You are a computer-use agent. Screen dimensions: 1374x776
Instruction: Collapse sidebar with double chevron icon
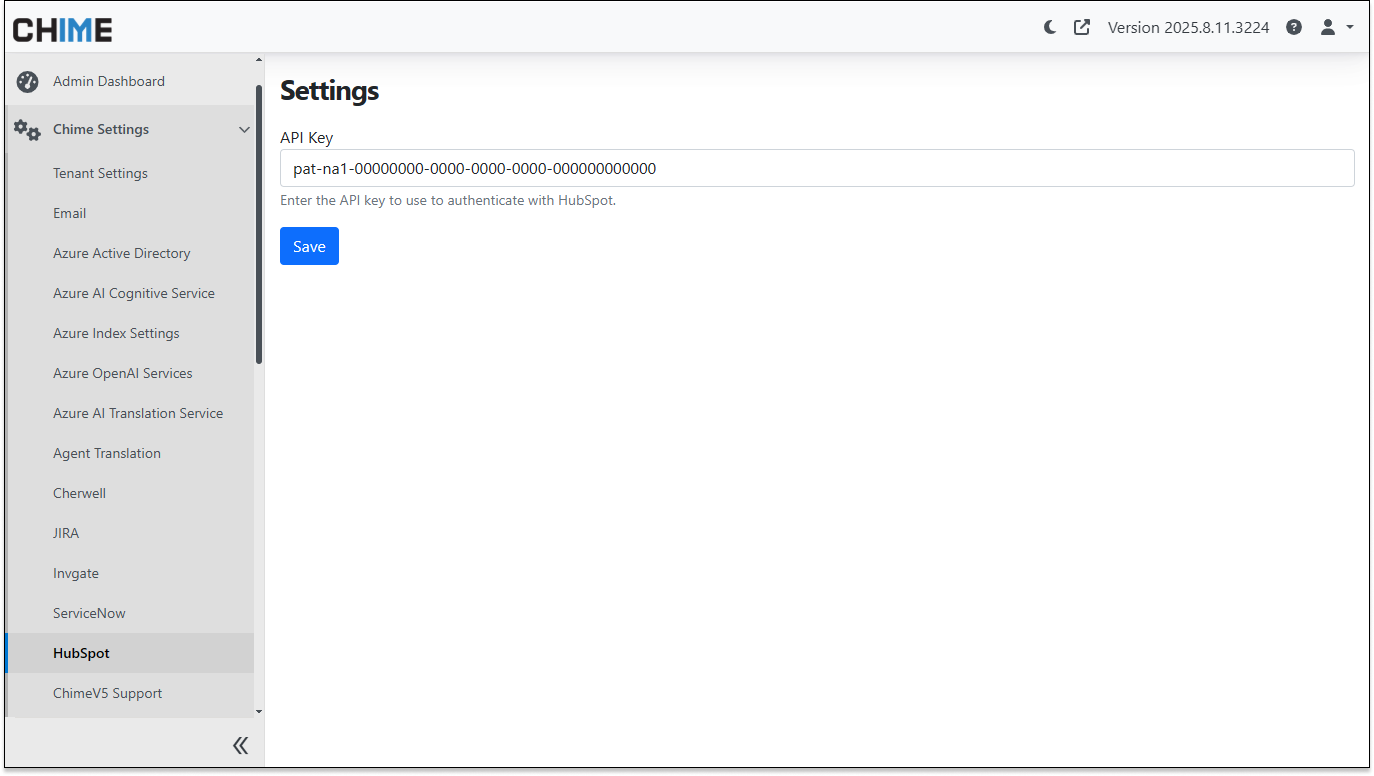tap(240, 745)
